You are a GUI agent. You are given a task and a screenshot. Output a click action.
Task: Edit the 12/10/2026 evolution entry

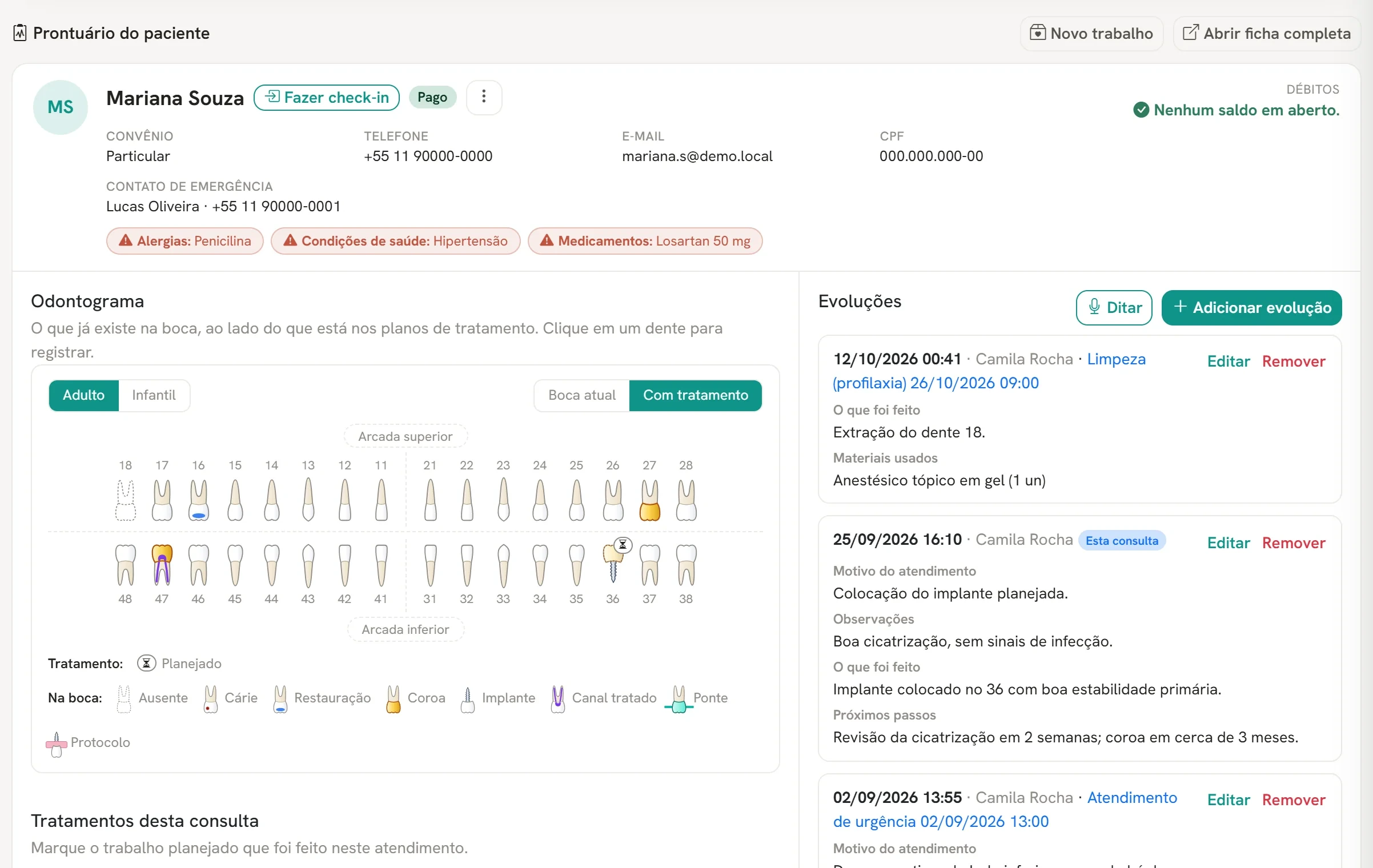pos(1229,361)
